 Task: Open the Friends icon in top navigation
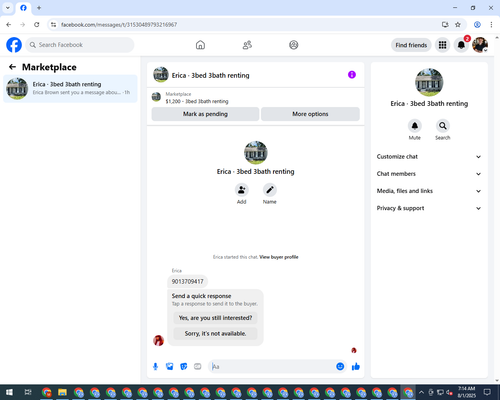coord(247,45)
